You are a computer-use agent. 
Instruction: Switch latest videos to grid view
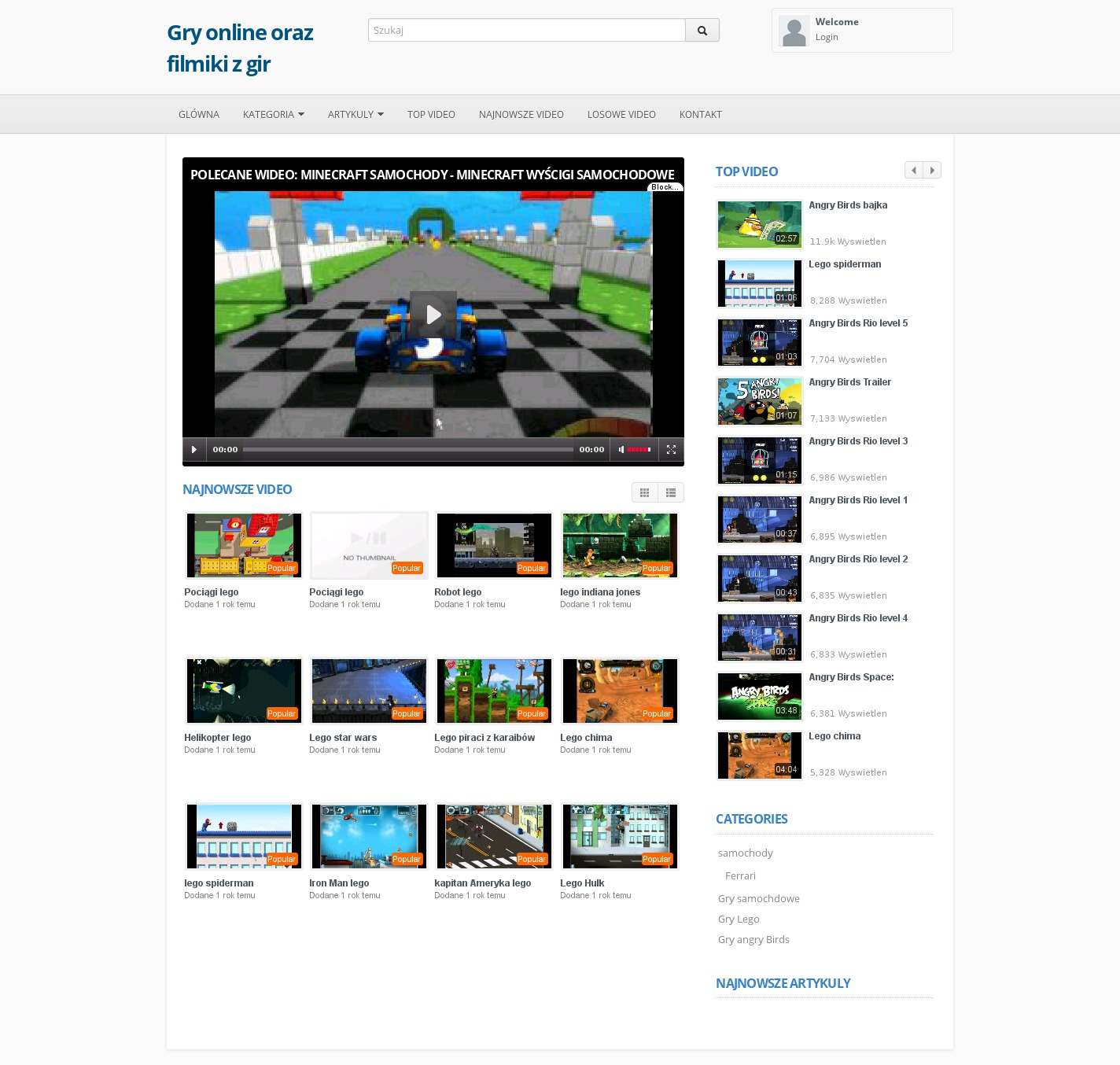[644, 492]
